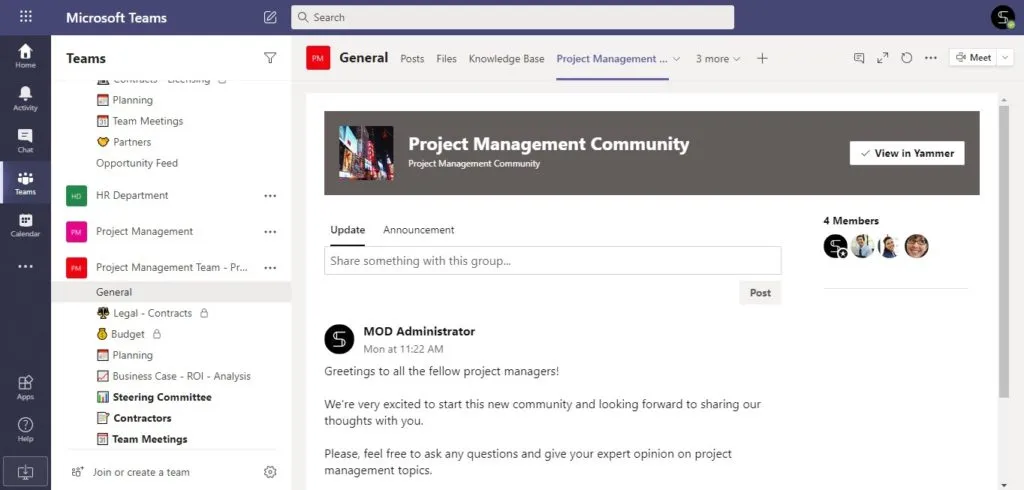Open the Project Management team
Image resolution: width=1024 pixels, height=490 pixels.
pyautogui.click(x=144, y=231)
